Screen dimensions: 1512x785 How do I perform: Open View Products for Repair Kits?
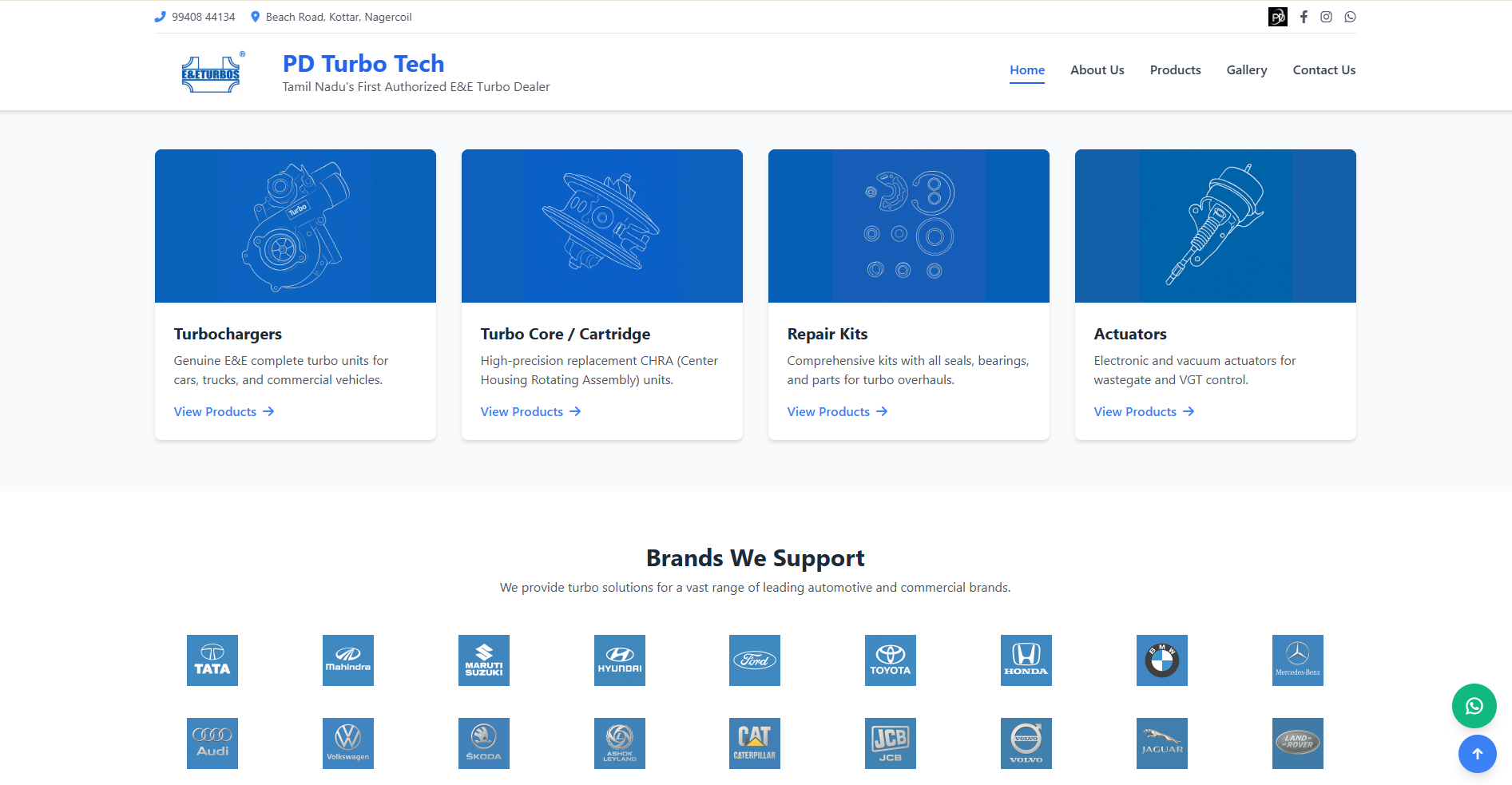[837, 412]
